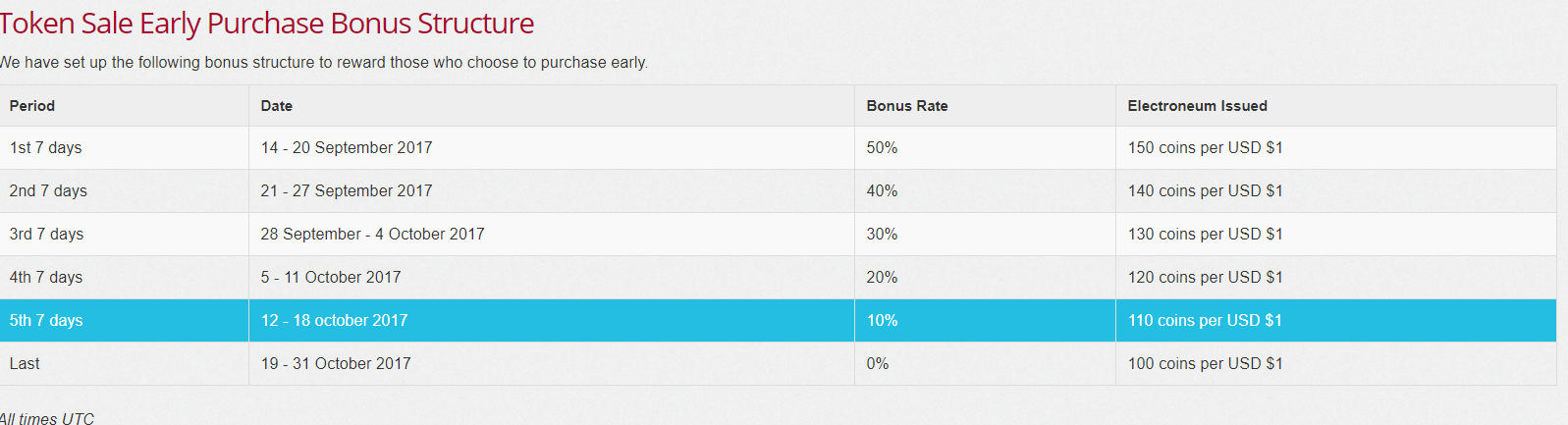Viewport: 1568px width, 425px height.
Task: Select the '14 - 20 September 2017' date cell
Action: [552, 148]
